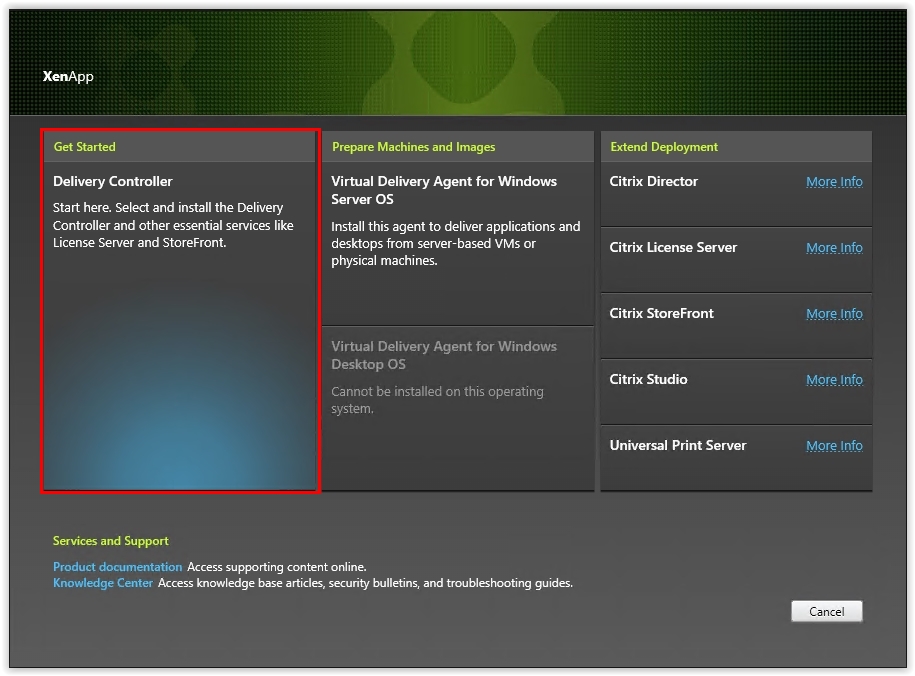Open More Info for Citrix Studio
Image resolution: width=915 pixels, height=676 pixels.
click(834, 380)
